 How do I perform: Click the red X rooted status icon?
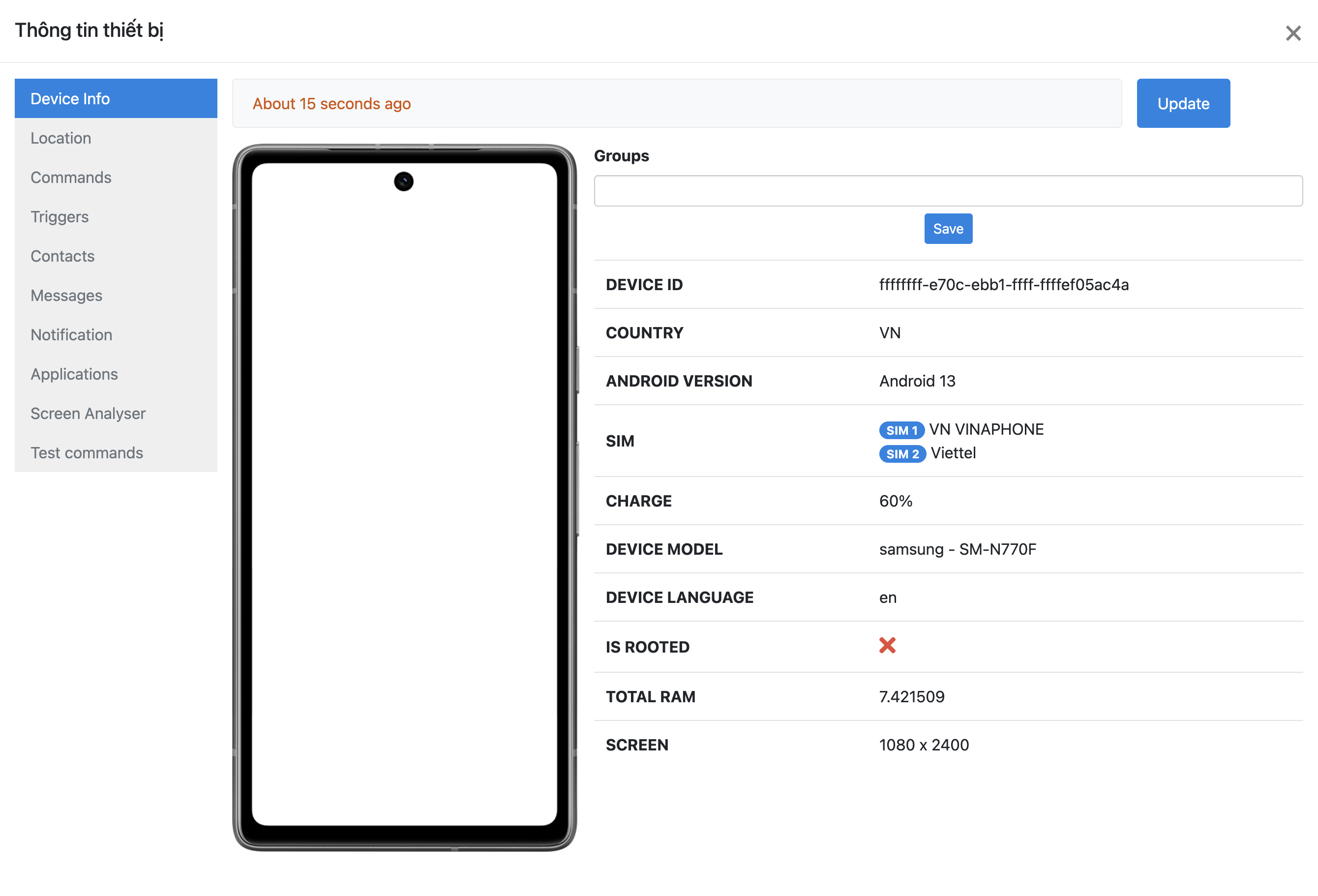coord(887,645)
